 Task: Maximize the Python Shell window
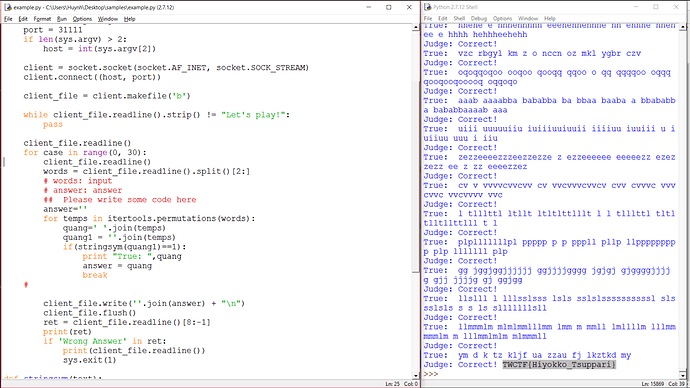pyautogui.click(x=656, y=7)
